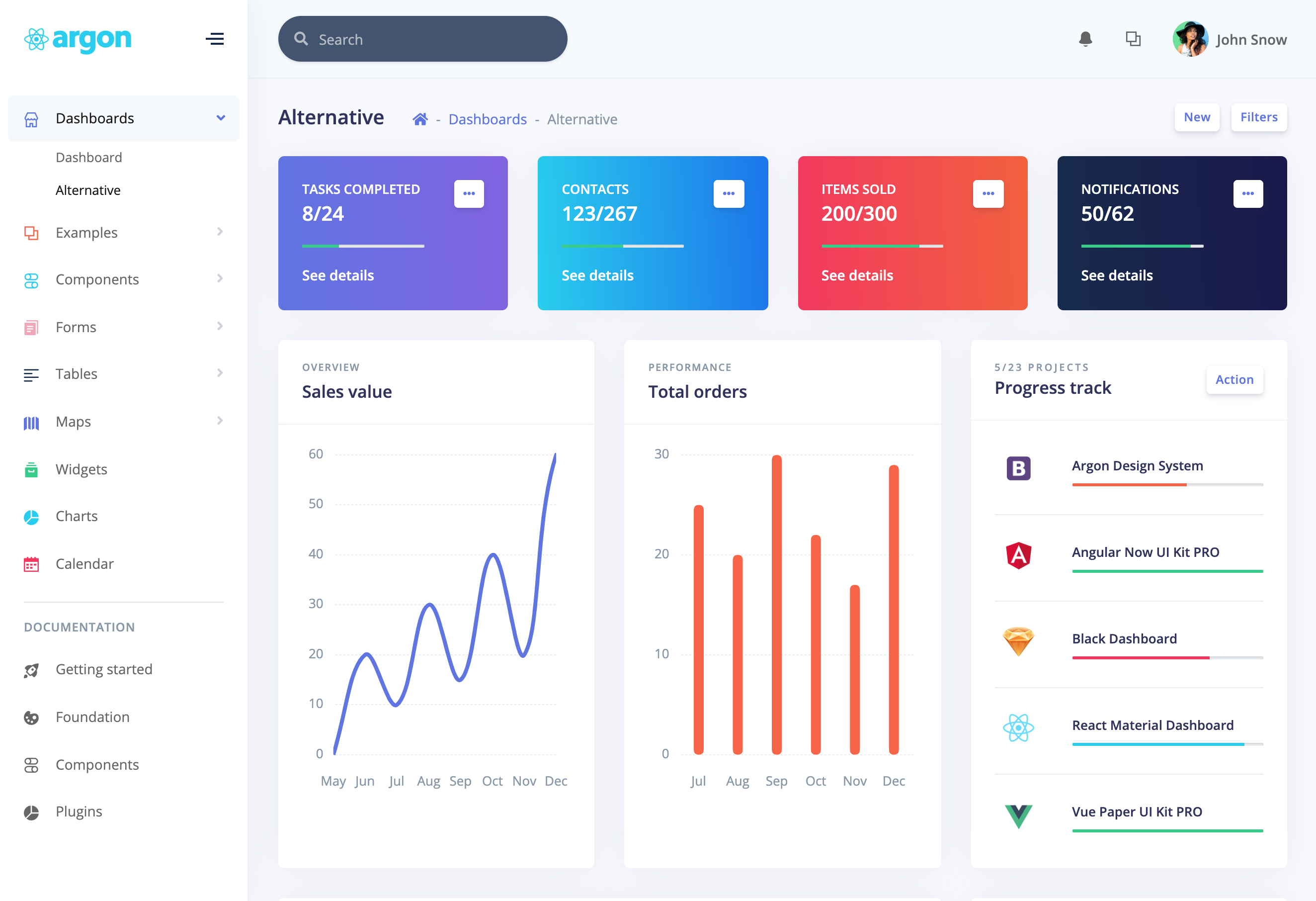
Task: Click the Charts pie icon in sidebar
Action: coord(31,517)
